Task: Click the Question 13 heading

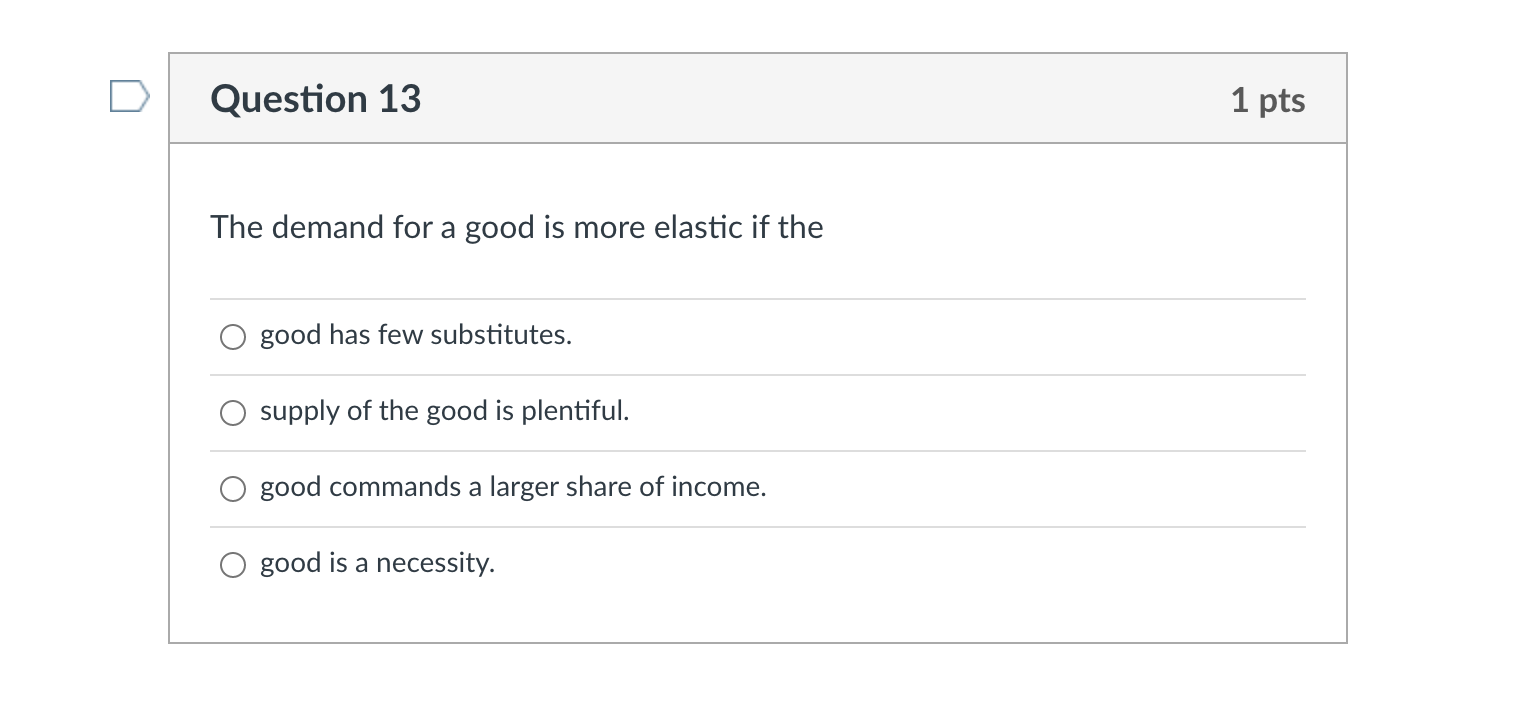Action: [x=315, y=98]
